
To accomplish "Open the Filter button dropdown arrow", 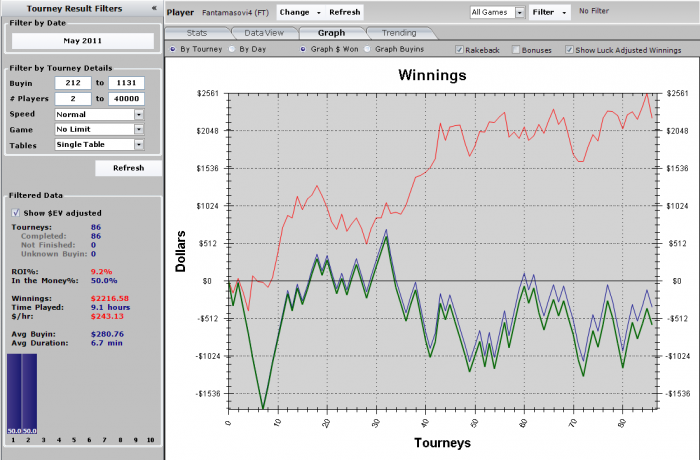I will point(564,13).
